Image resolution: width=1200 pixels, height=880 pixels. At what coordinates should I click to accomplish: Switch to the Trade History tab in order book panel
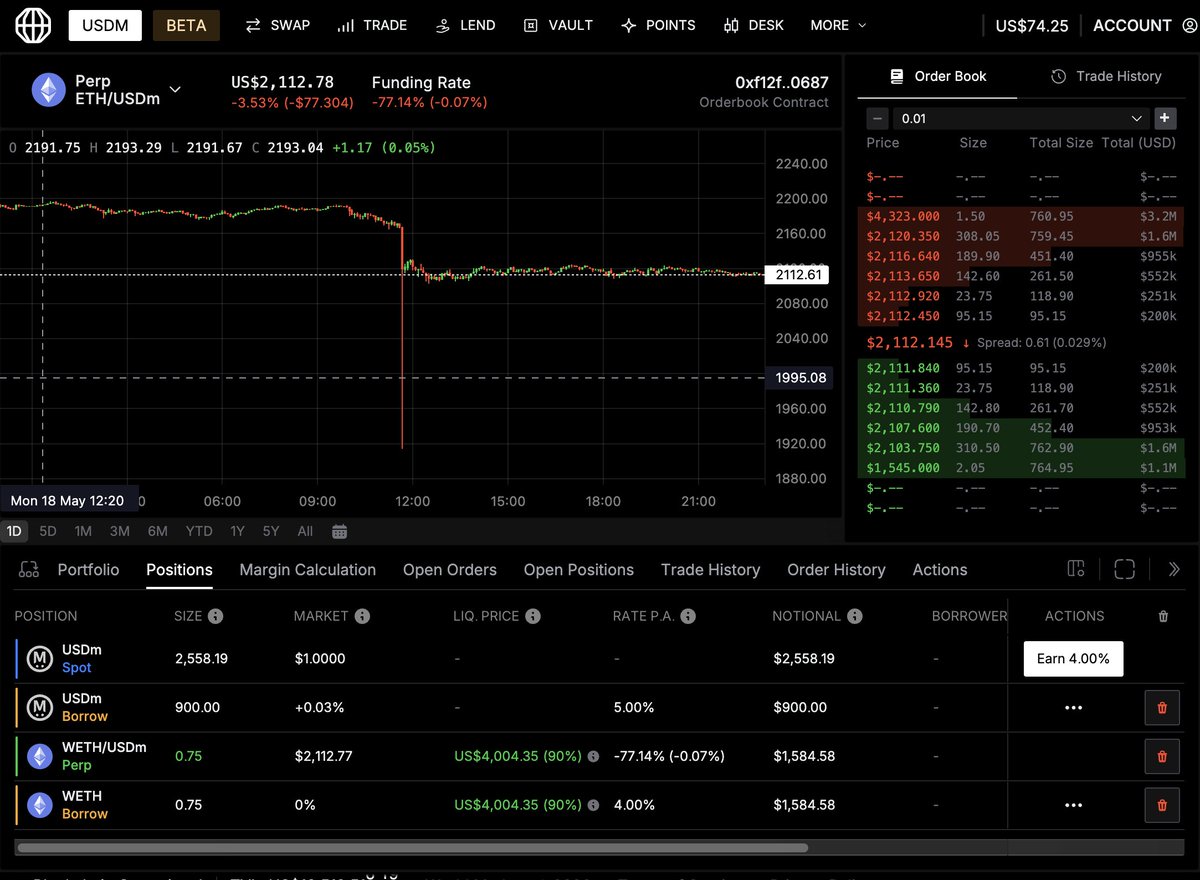point(1106,76)
